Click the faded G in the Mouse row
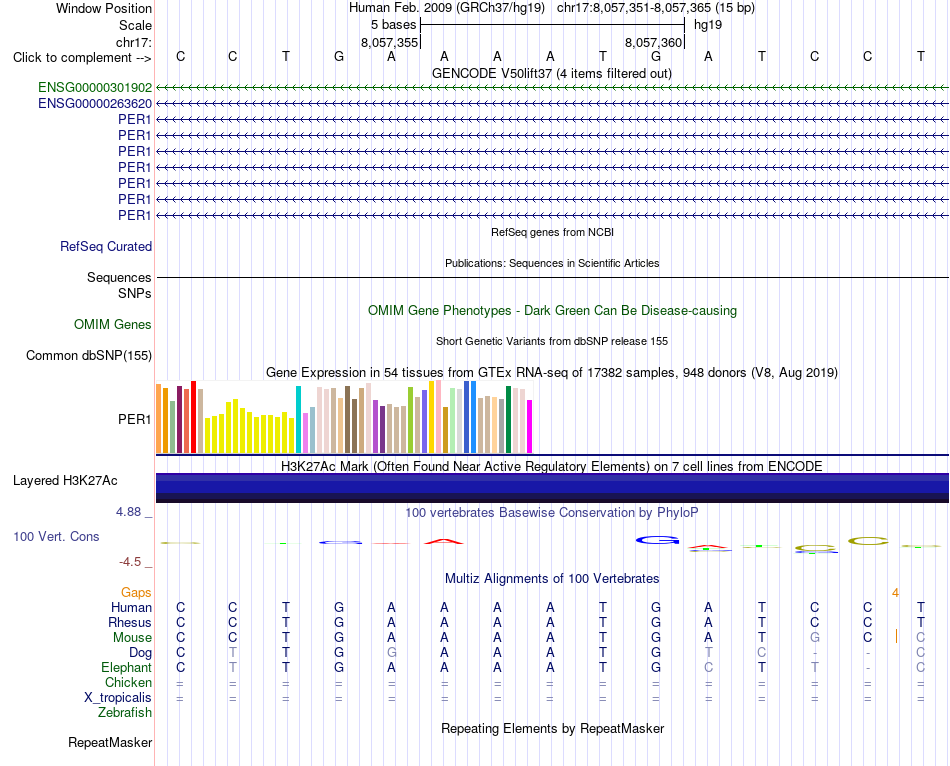The height and width of the screenshot is (766, 950). coord(815,638)
